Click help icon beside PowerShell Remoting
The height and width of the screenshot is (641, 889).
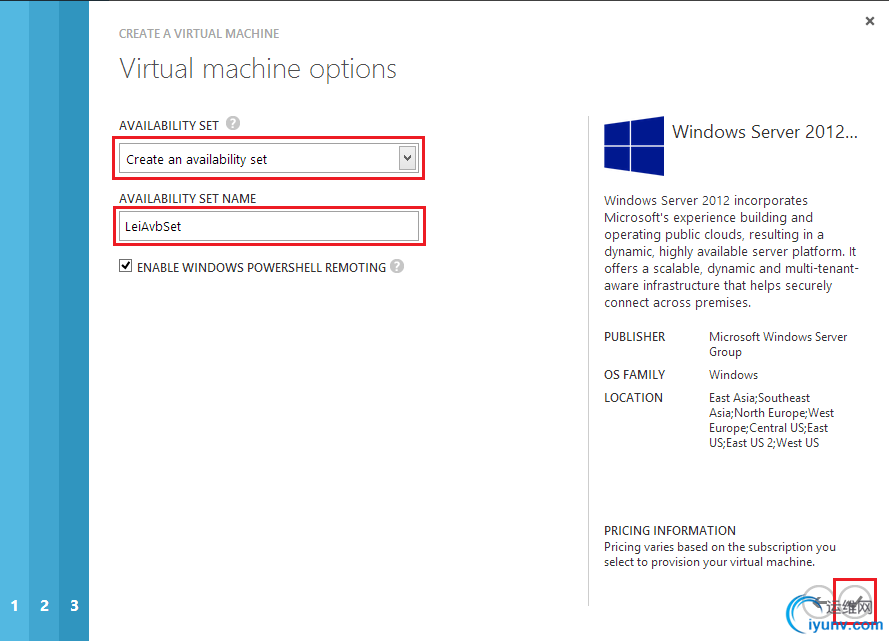pyautogui.click(x=397, y=266)
